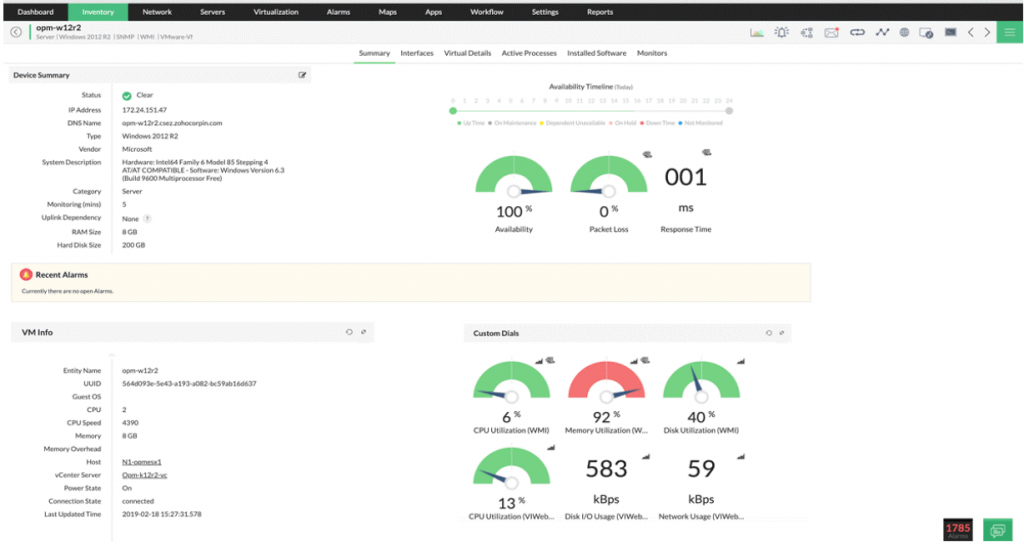This screenshot has width=1024, height=552.
Task: Switch to the Monitors tab
Action: (652, 53)
